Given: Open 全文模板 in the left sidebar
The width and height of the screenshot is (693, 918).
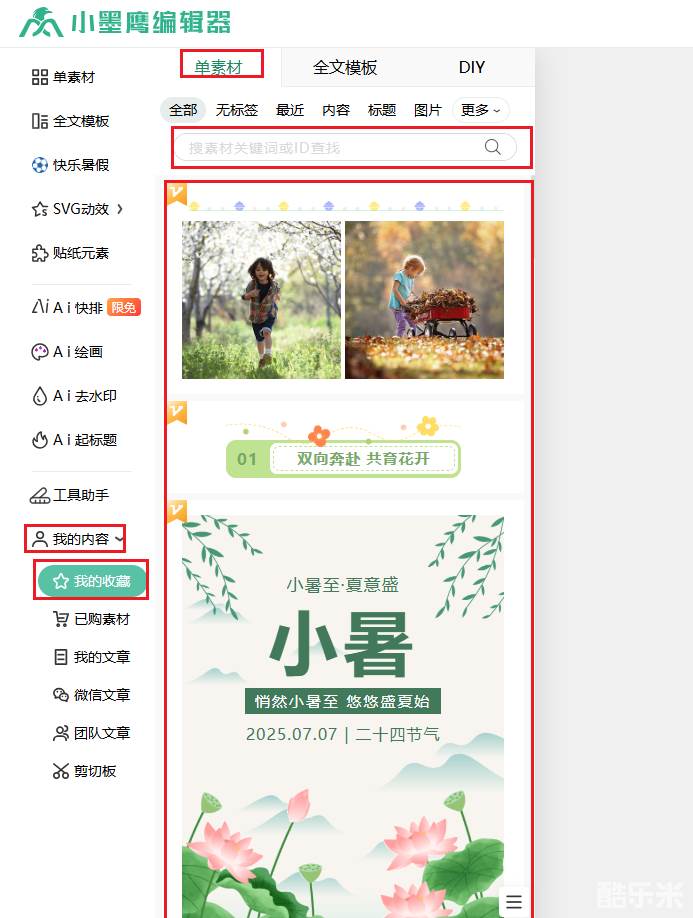Looking at the screenshot, I should 70,121.
